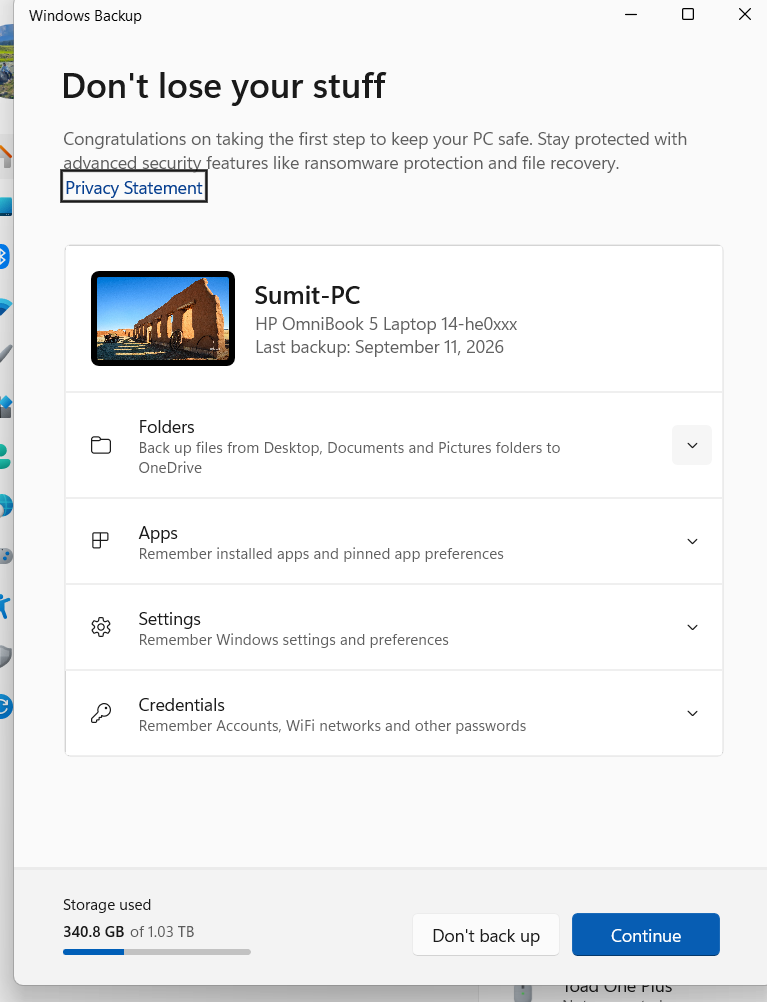Expand the Apps section chevron

point(692,541)
